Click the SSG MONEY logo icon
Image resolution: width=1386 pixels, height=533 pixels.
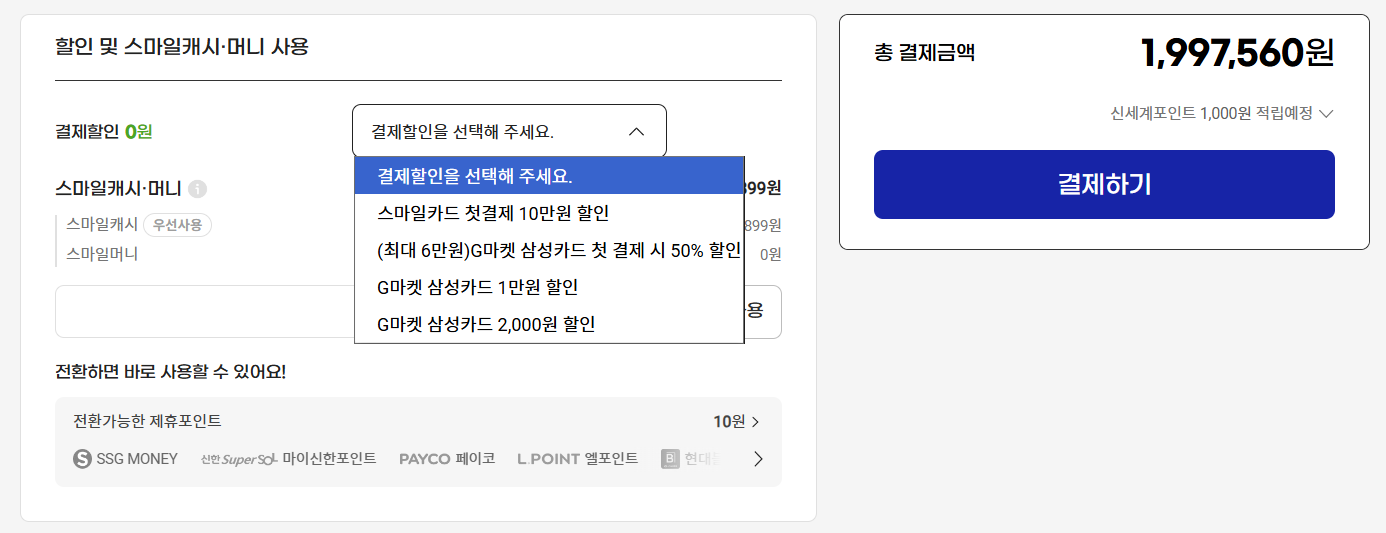[x=83, y=459]
